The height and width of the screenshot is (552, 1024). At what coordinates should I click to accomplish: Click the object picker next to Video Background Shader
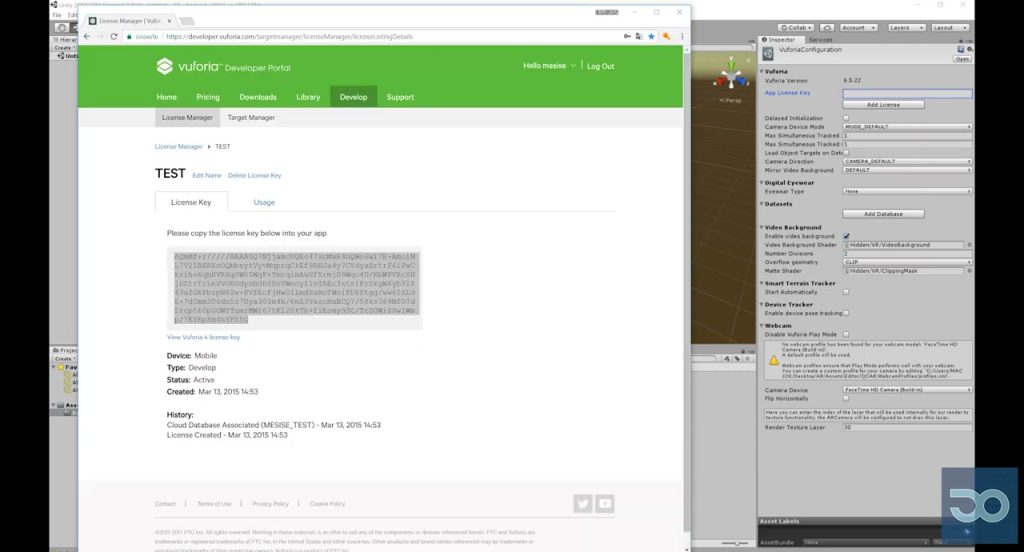[969, 245]
